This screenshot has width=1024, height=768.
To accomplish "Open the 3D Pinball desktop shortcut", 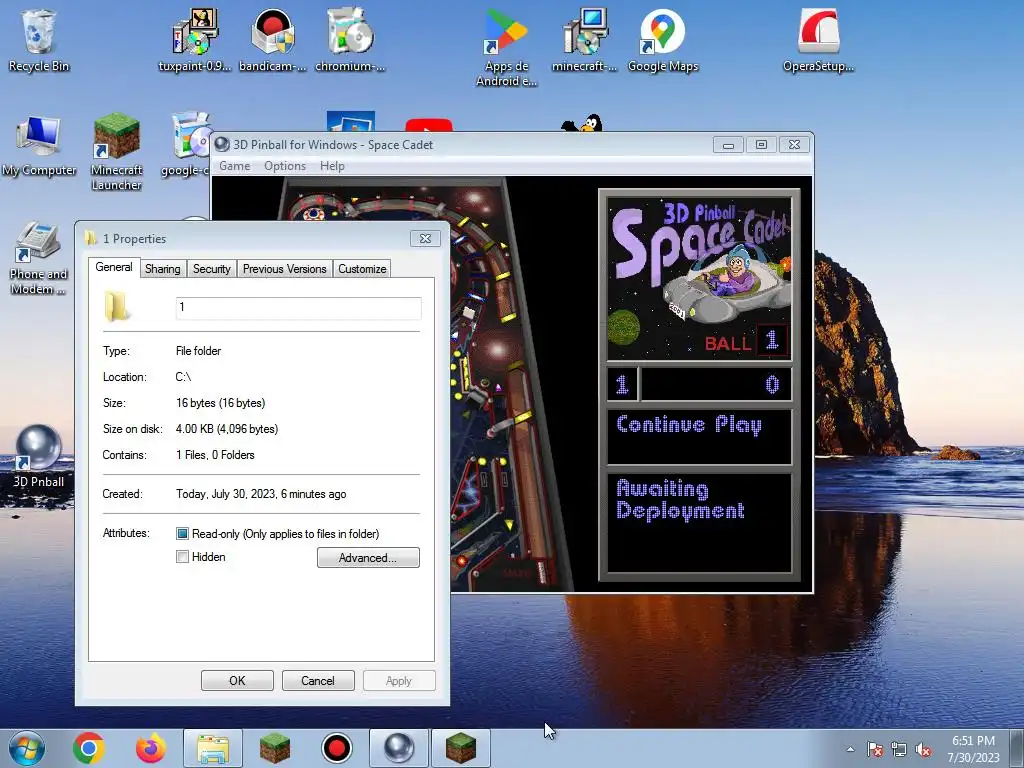I will tap(39, 456).
